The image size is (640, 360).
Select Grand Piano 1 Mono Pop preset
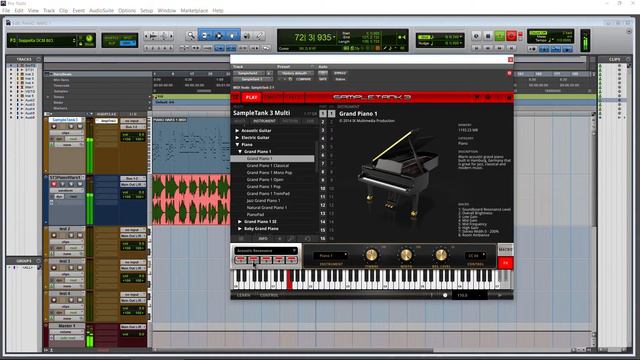[x=269, y=173]
